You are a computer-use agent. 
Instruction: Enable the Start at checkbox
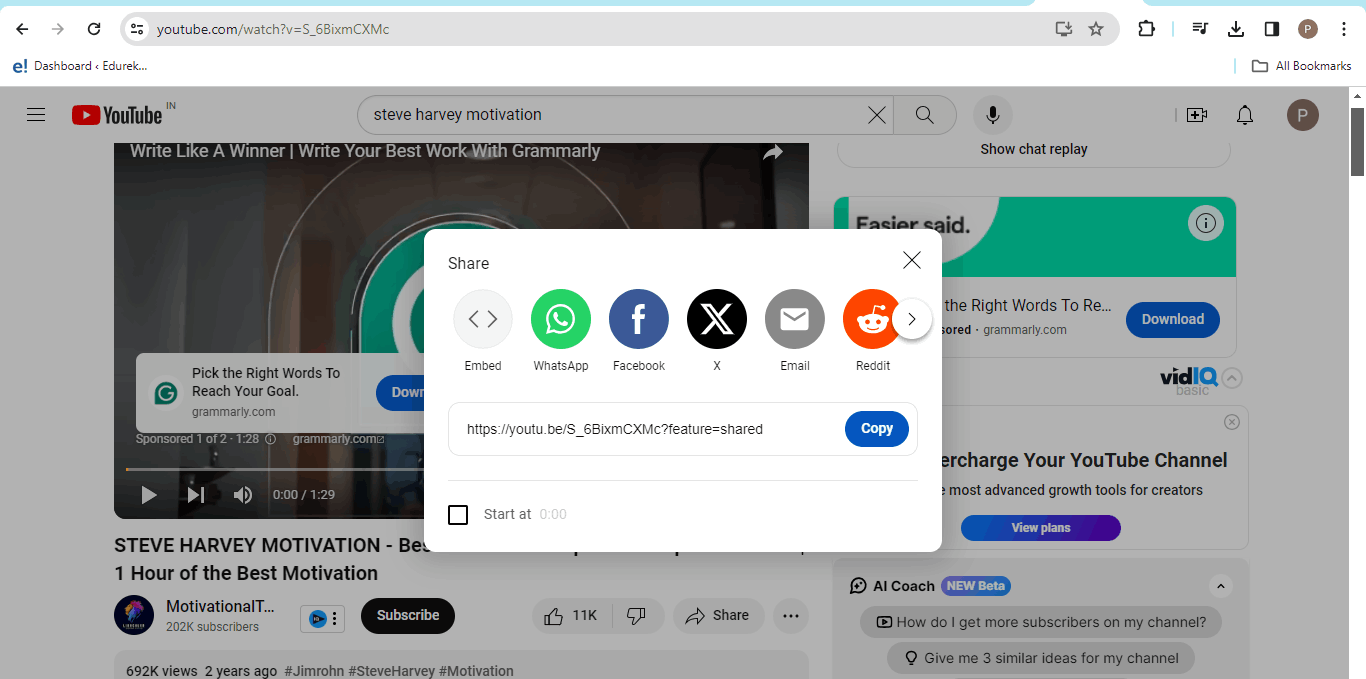[x=458, y=515]
